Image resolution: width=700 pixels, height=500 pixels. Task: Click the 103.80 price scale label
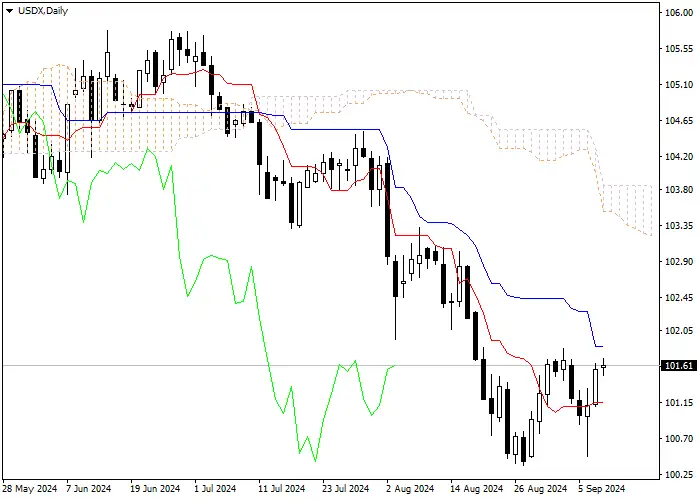[679, 190]
